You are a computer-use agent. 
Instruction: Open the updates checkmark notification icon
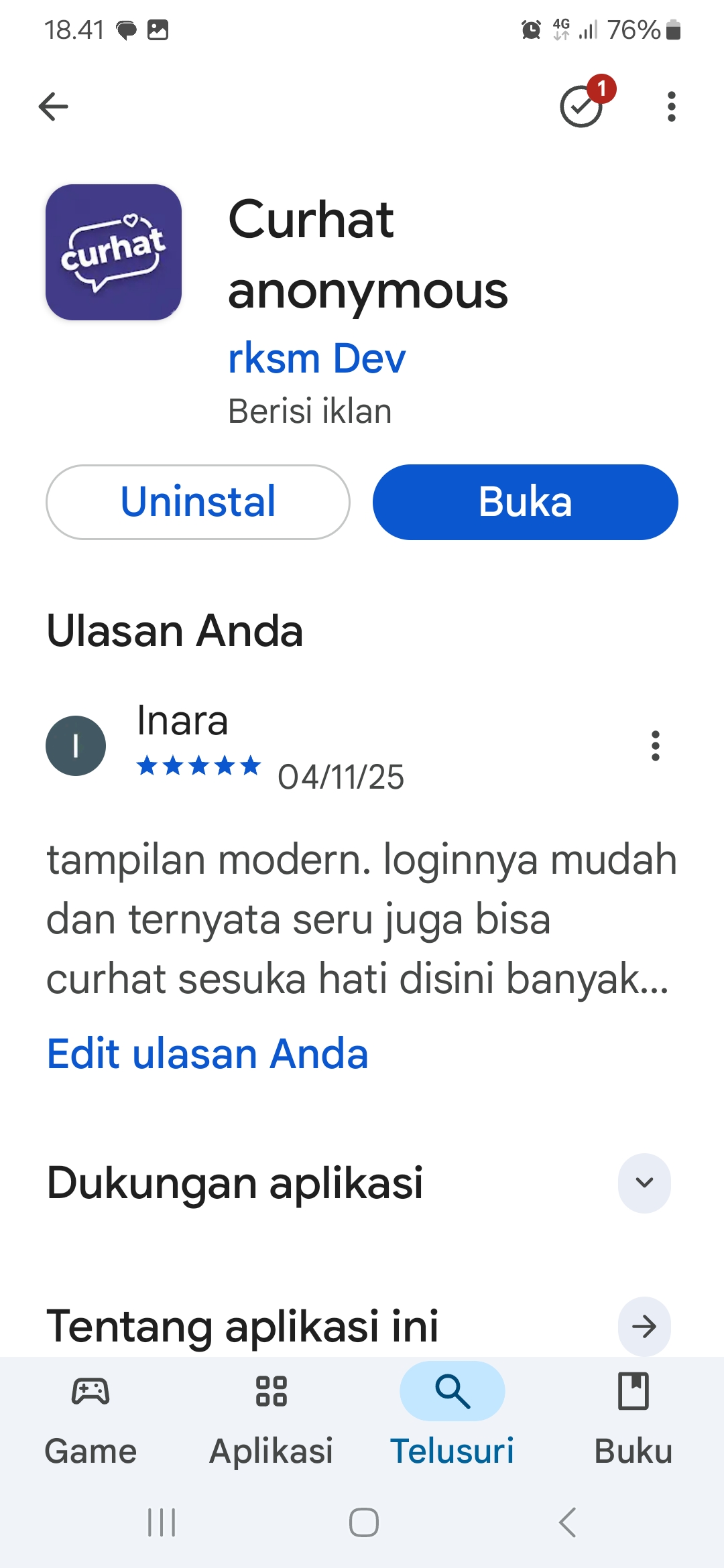coord(582,106)
